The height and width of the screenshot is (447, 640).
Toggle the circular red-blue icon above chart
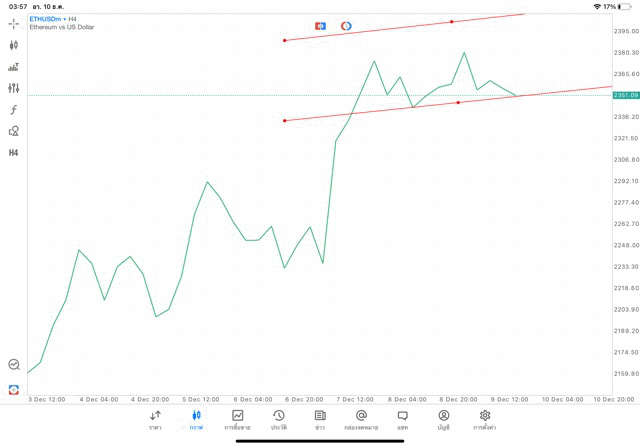pyautogui.click(x=346, y=25)
